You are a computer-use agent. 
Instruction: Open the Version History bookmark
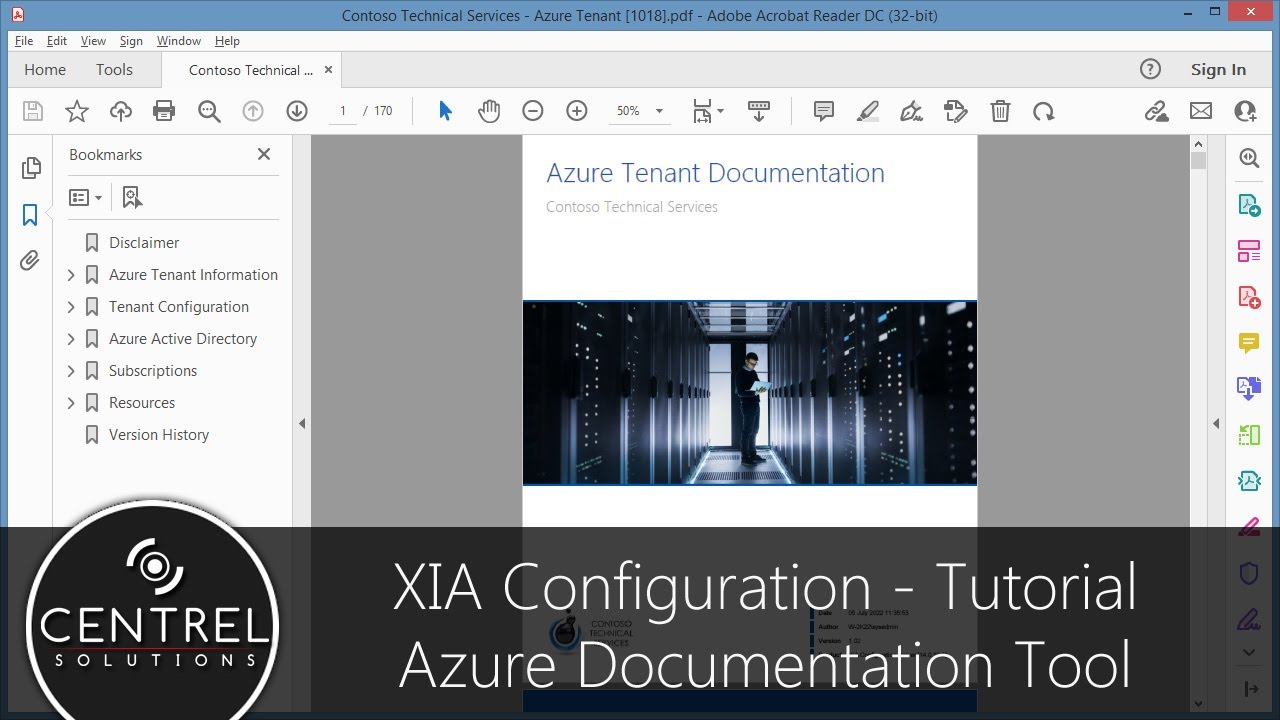[159, 435]
